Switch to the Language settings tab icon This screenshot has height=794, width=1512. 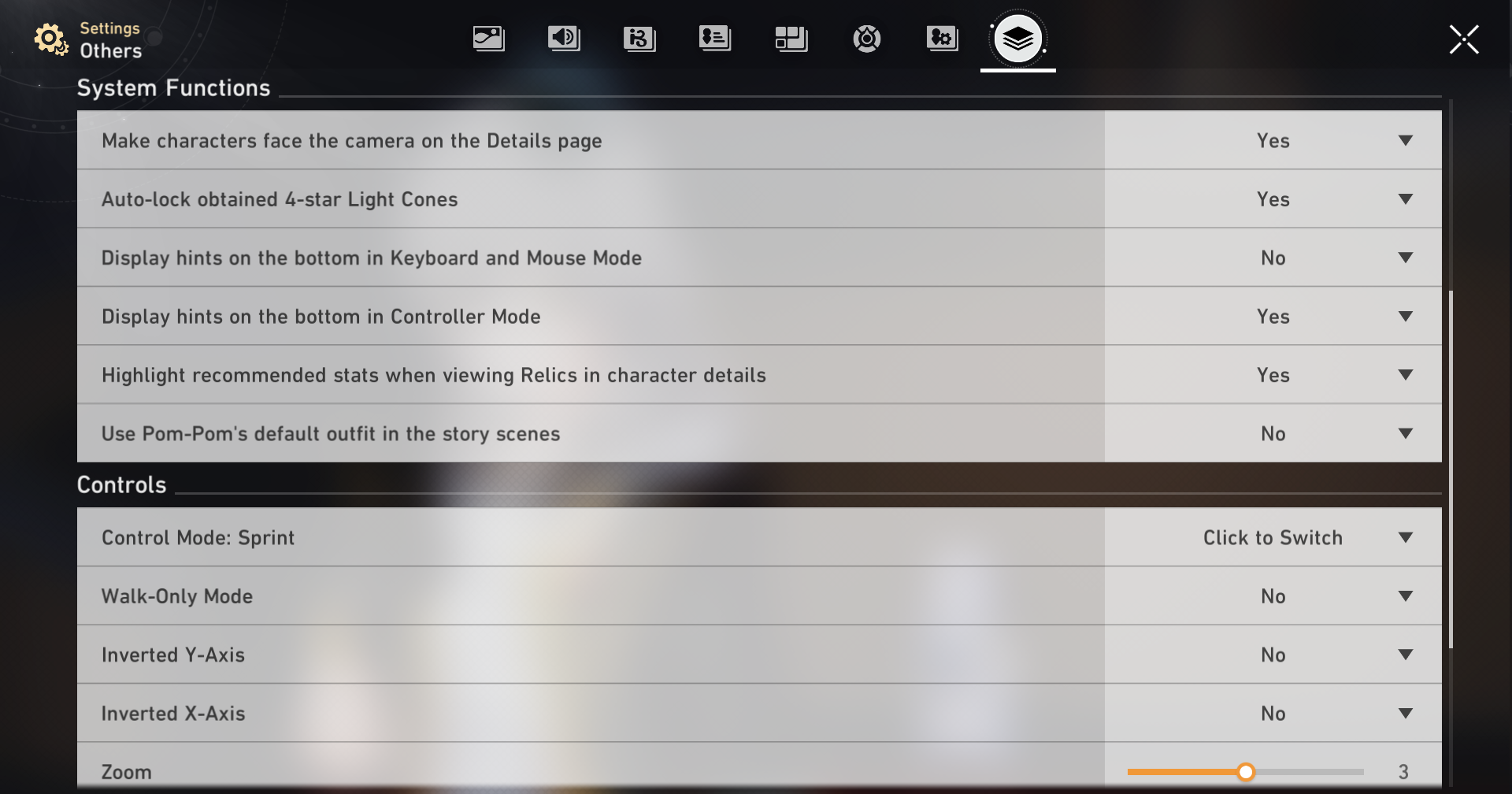[639, 38]
